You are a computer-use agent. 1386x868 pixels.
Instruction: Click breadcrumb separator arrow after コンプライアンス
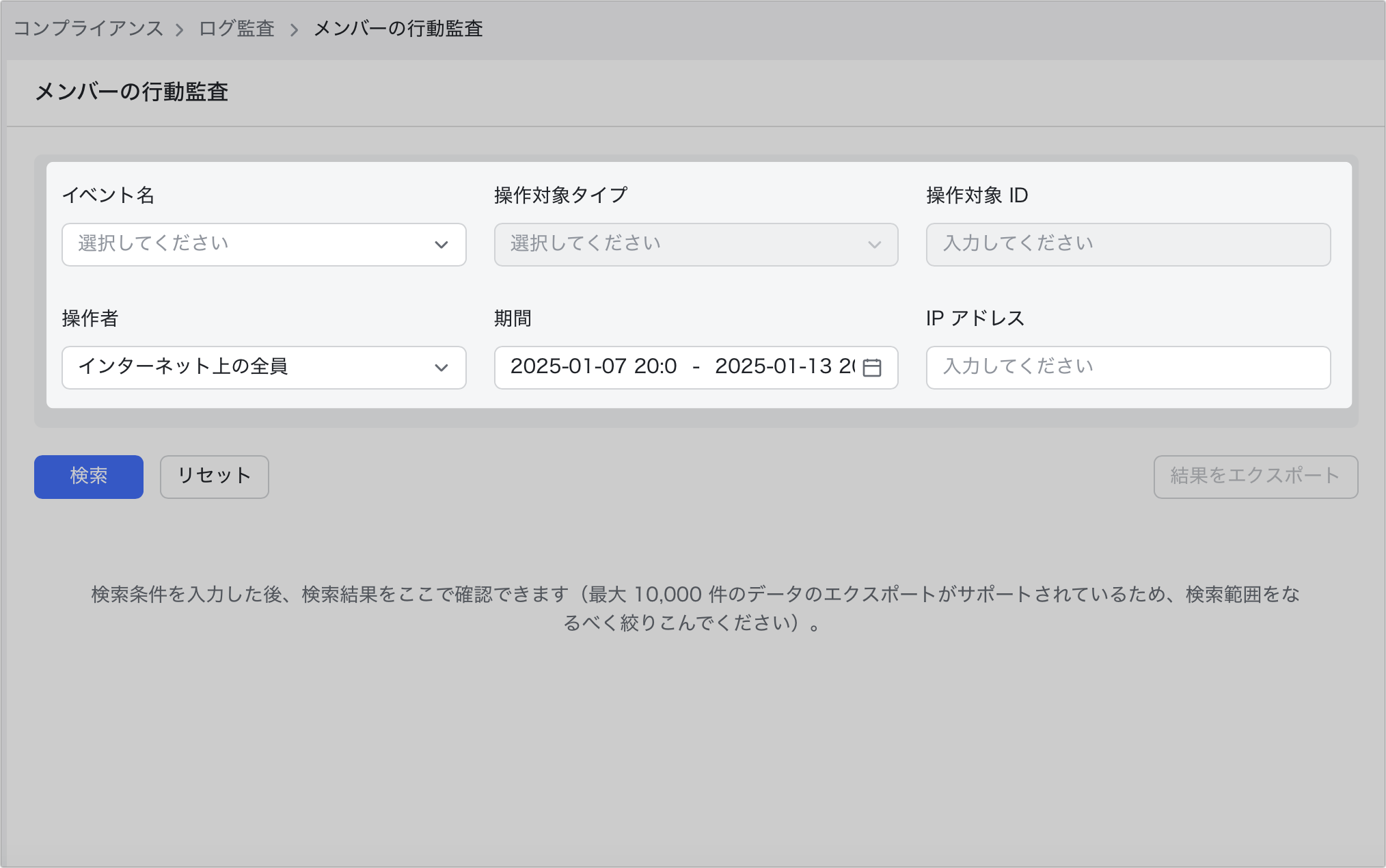[180, 29]
